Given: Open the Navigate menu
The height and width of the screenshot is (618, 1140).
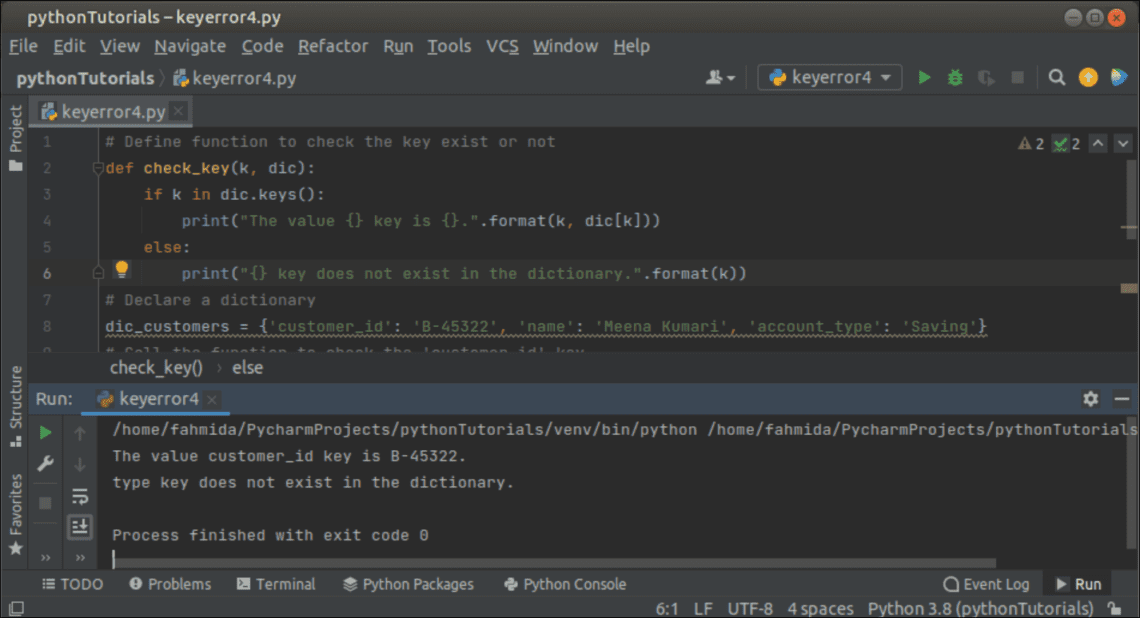Looking at the screenshot, I should 190,46.
